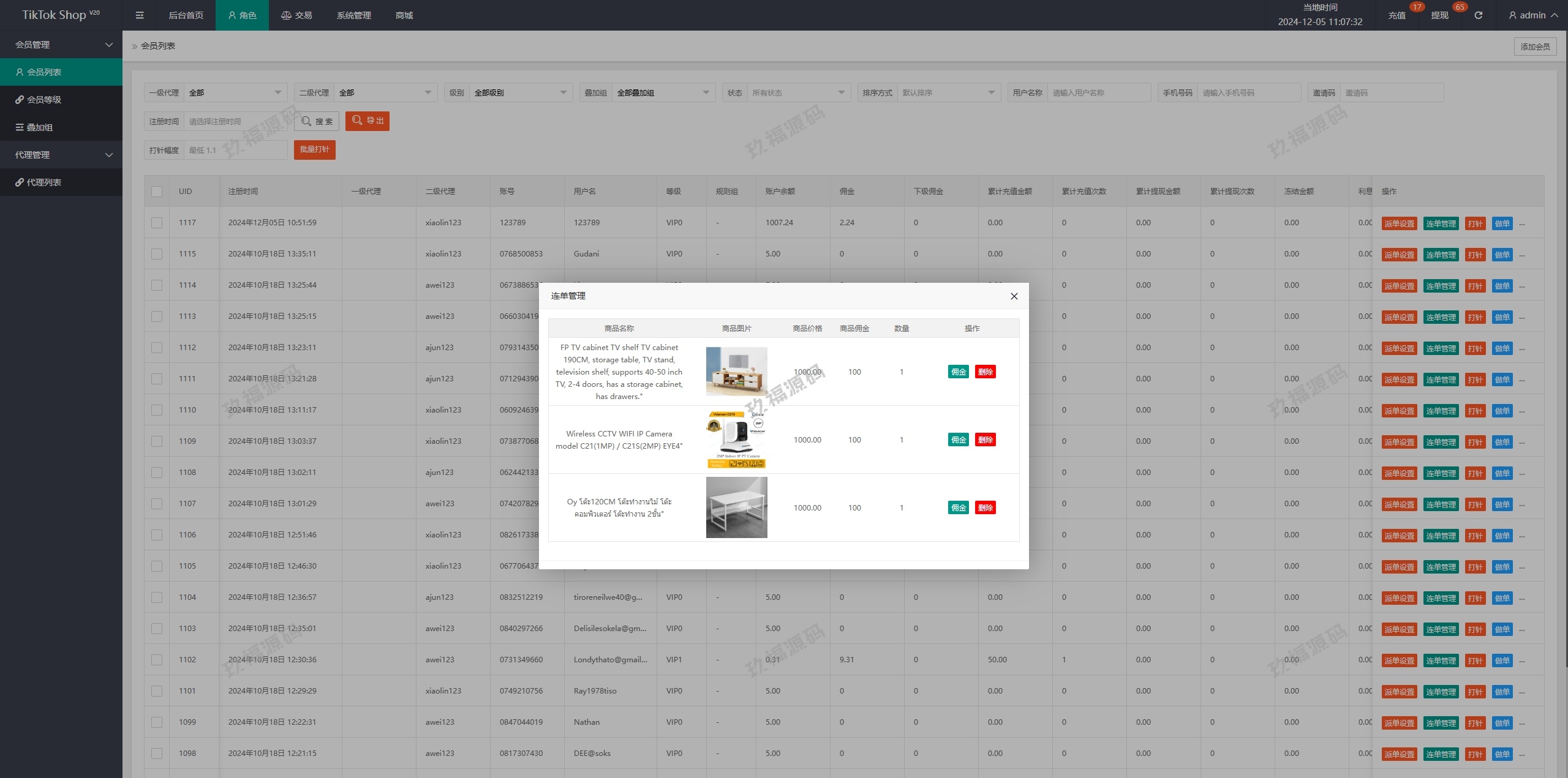The width and height of the screenshot is (1568, 778).
Task: Click the refresh icon in top bar
Action: (x=1478, y=15)
